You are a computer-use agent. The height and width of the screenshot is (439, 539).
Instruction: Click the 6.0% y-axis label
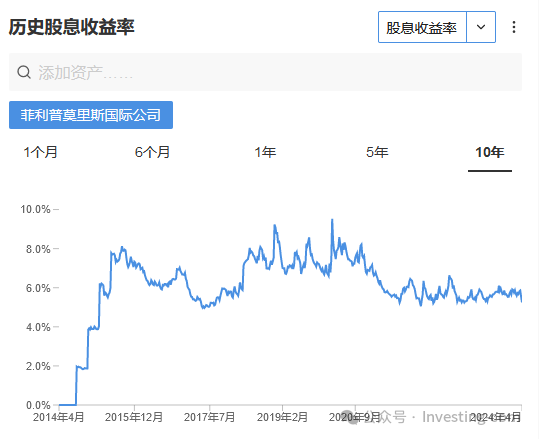(x=38, y=288)
